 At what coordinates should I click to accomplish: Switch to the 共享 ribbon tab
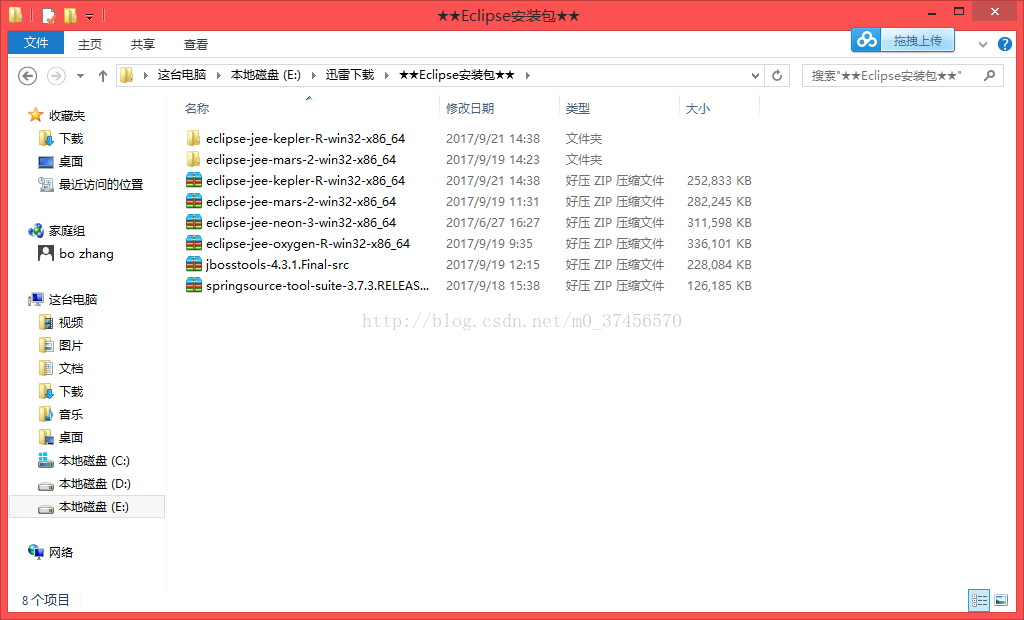coord(142,44)
